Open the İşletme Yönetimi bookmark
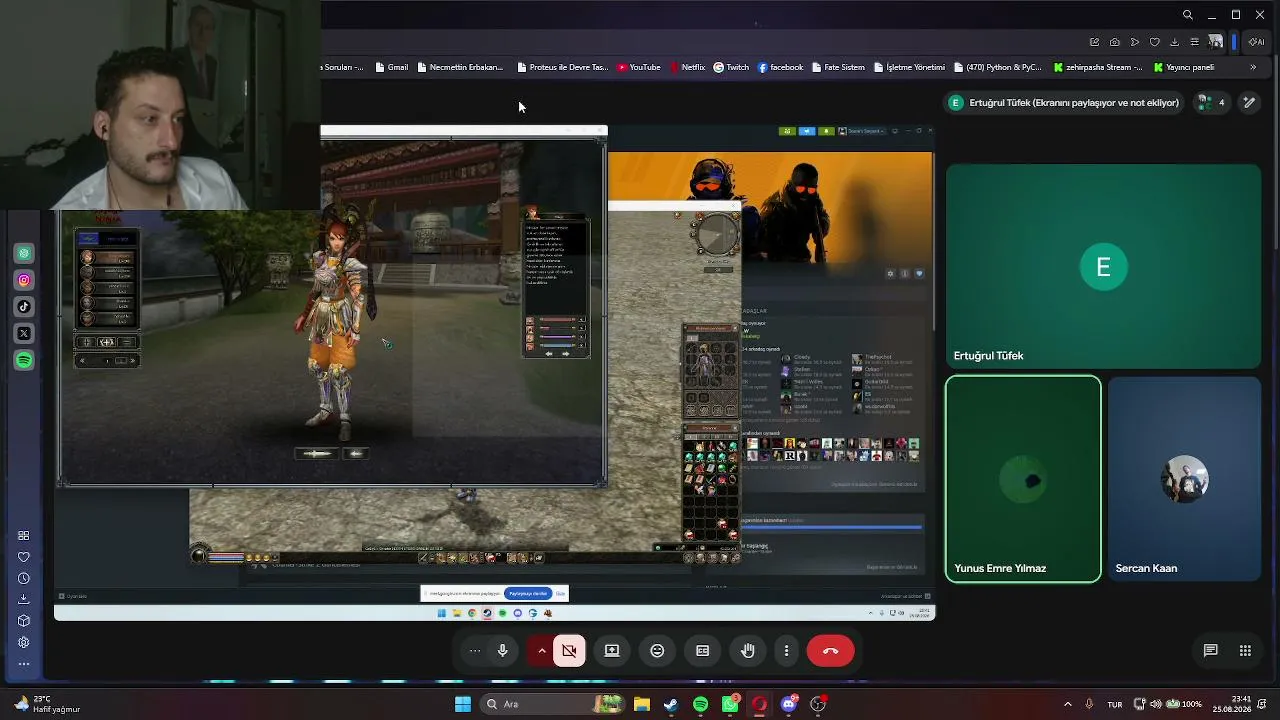This screenshot has height=720, width=1280. click(909, 67)
